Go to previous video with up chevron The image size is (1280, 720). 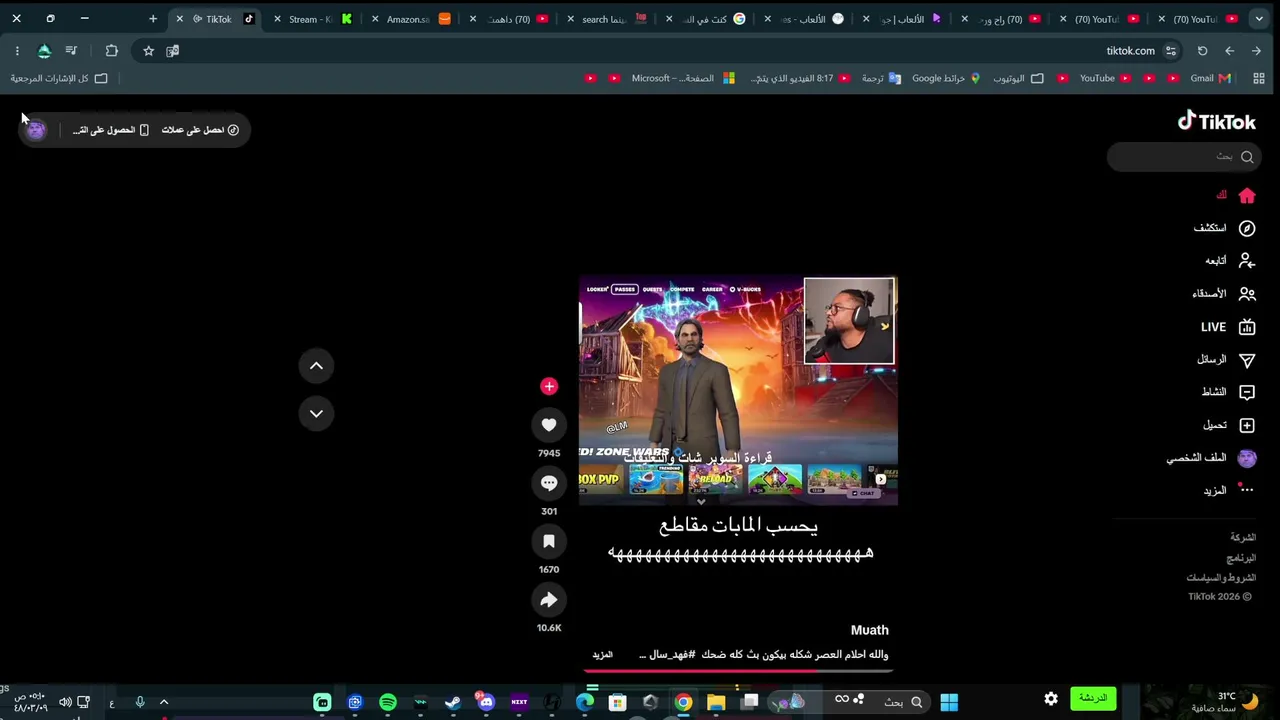(x=316, y=366)
